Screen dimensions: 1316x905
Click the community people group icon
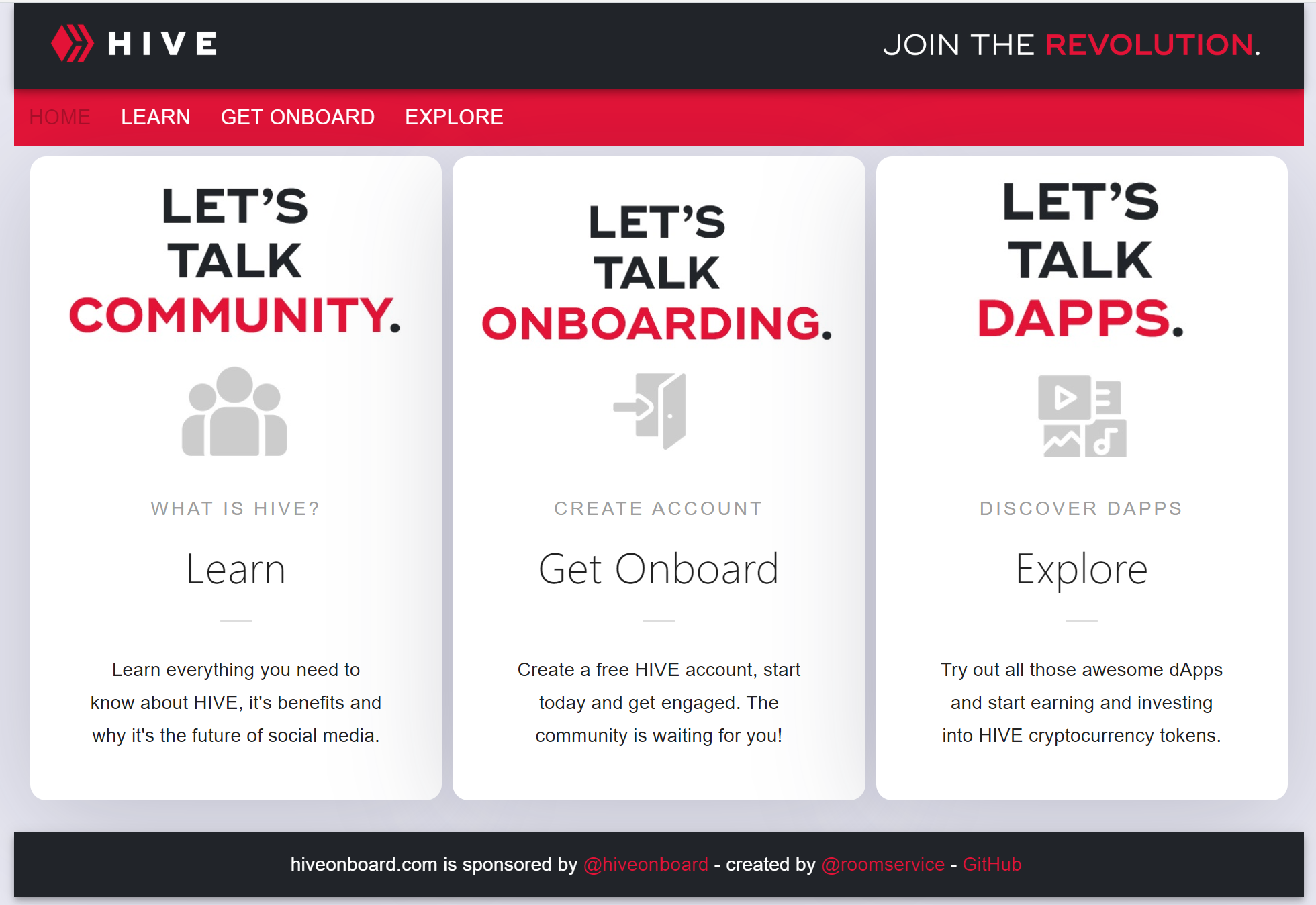[x=235, y=411]
